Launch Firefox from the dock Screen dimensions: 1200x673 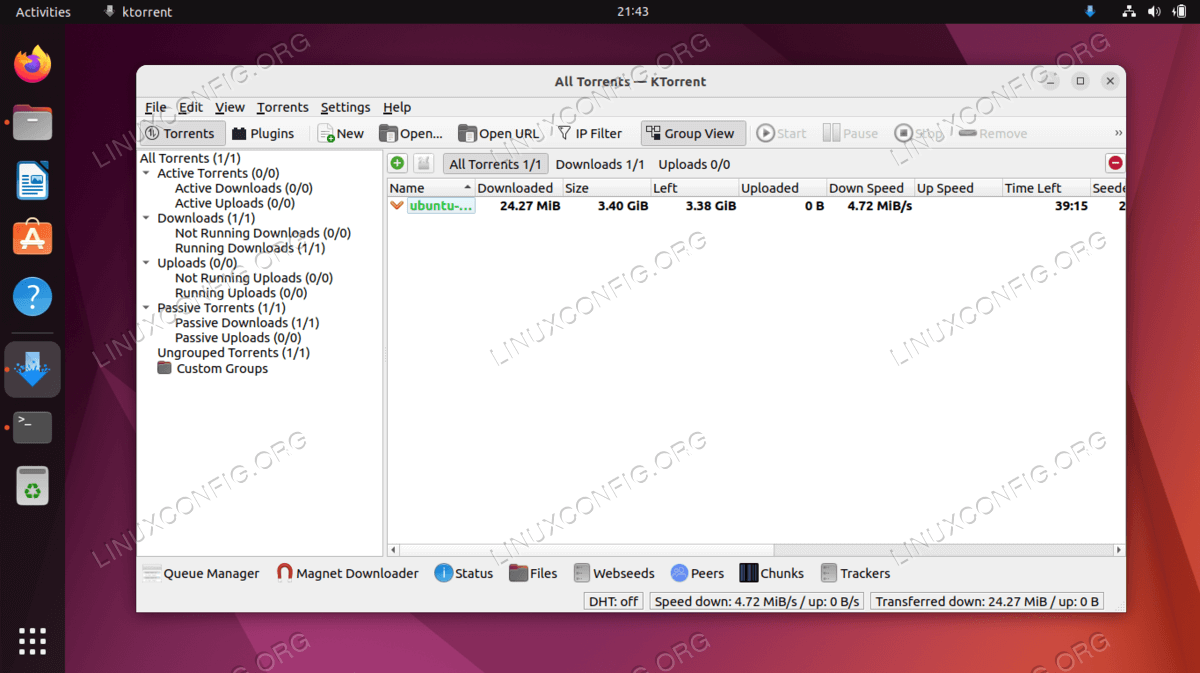(x=33, y=65)
